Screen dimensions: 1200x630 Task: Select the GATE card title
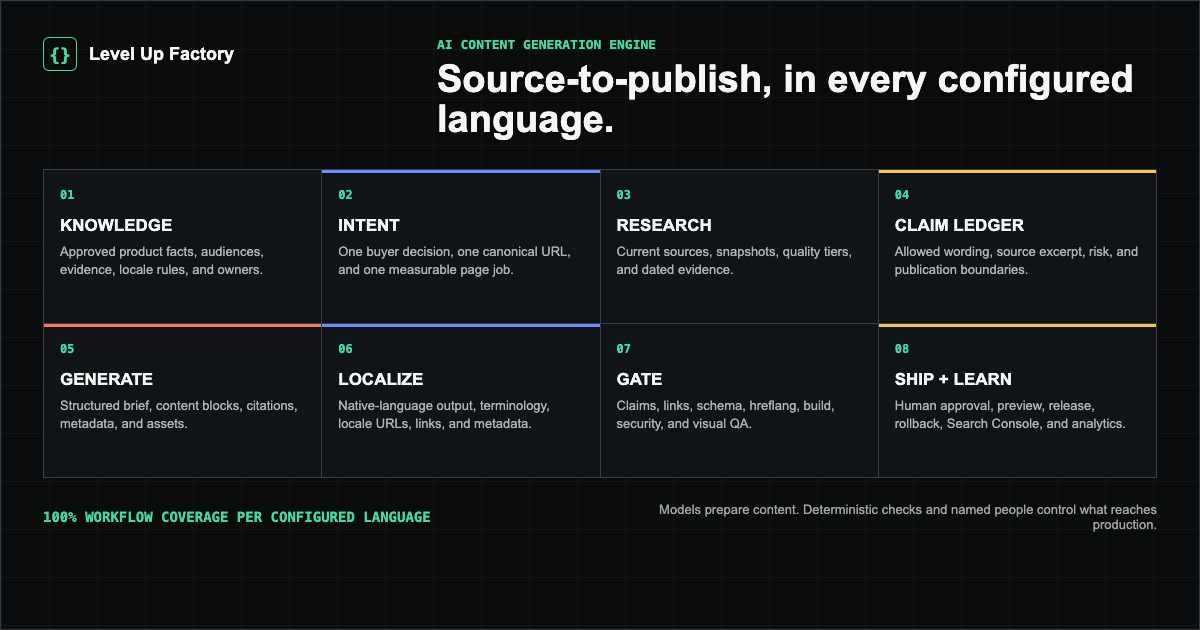pos(639,379)
